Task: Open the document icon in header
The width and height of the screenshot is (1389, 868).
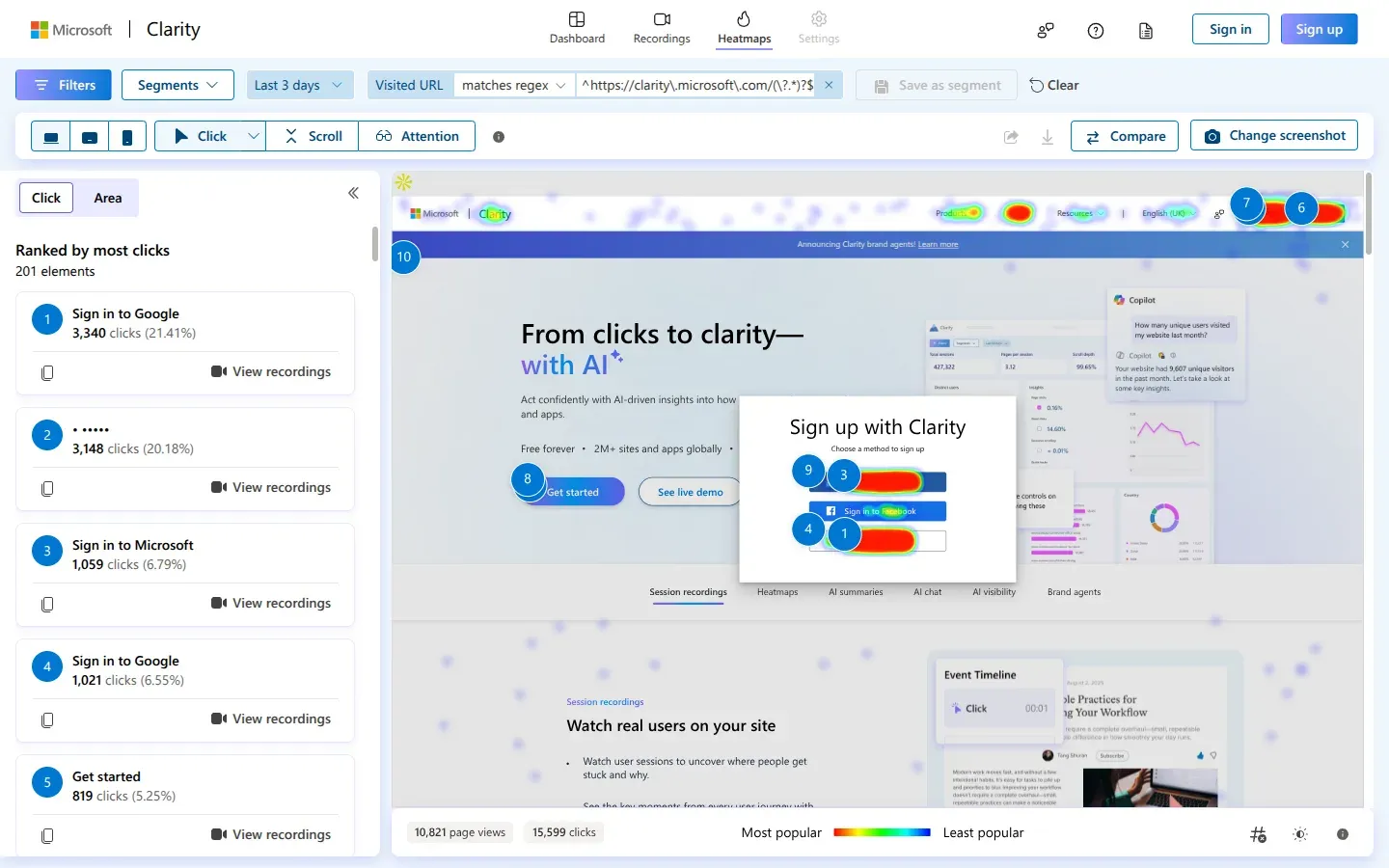Action: pos(1146,30)
